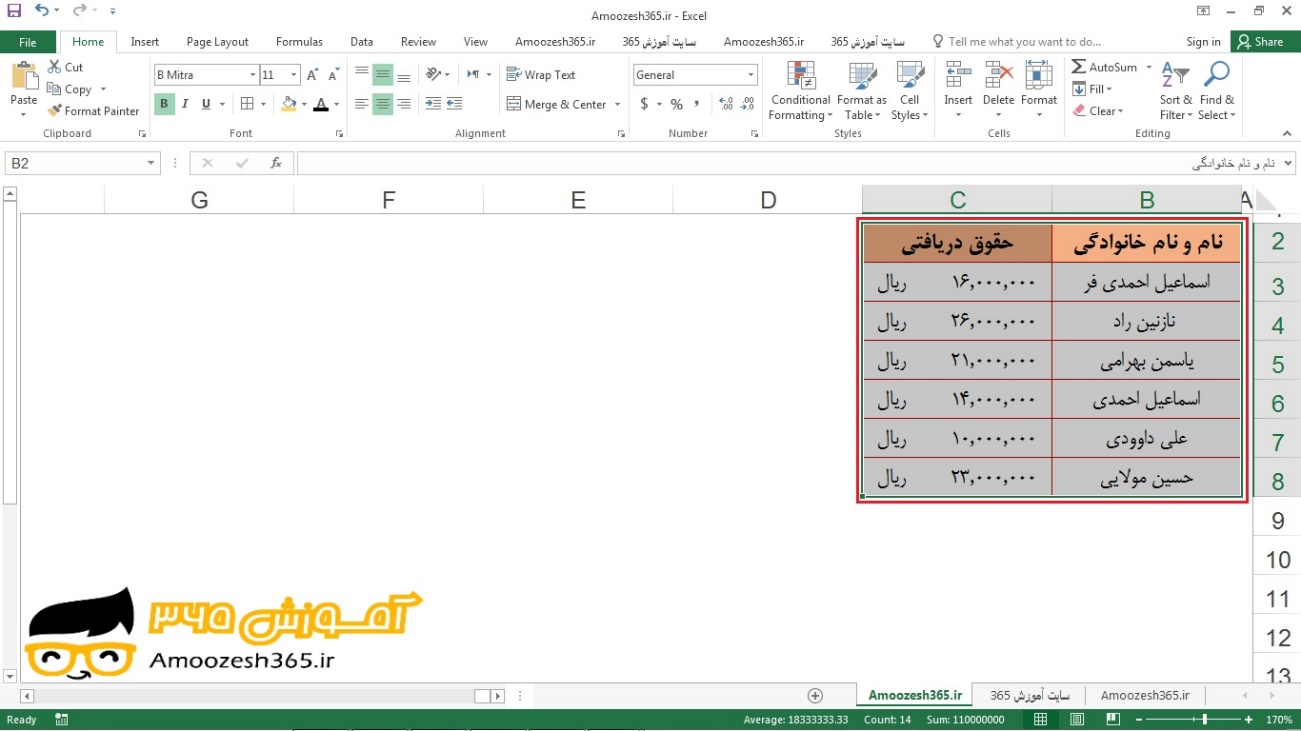The image size is (1301, 731).
Task: Add a new sheet with plus button
Action: click(815, 696)
